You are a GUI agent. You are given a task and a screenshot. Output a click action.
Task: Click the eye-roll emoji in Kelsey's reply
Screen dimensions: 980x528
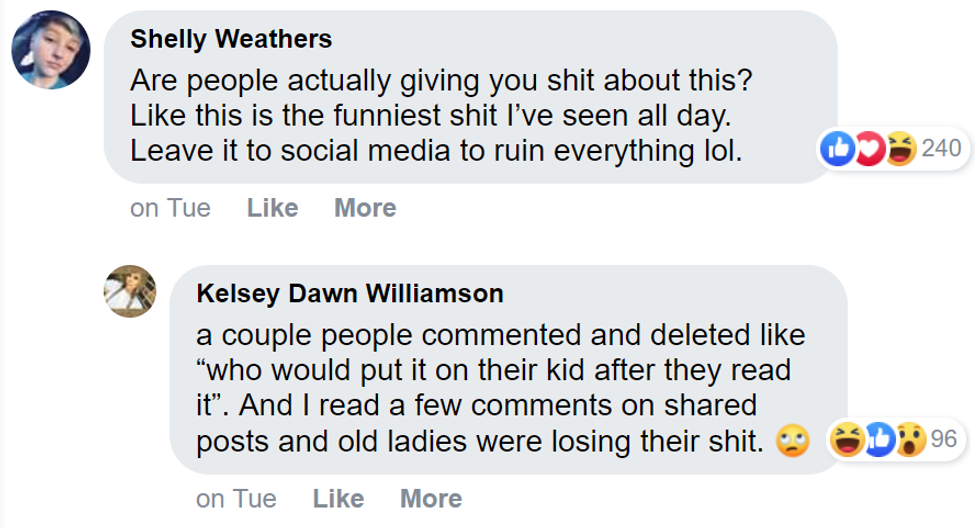pos(791,441)
